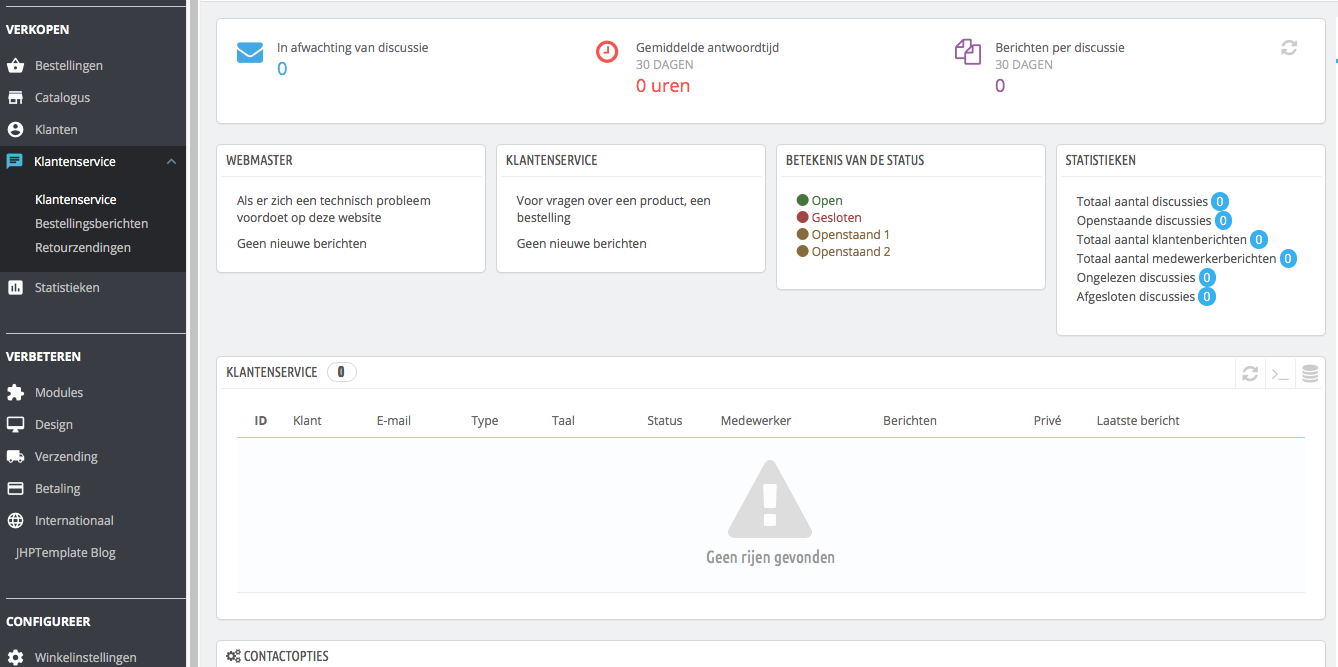Click the Catalogus store icon
Screen dimensions: 1338x667
pyautogui.click(x=15, y=98)
